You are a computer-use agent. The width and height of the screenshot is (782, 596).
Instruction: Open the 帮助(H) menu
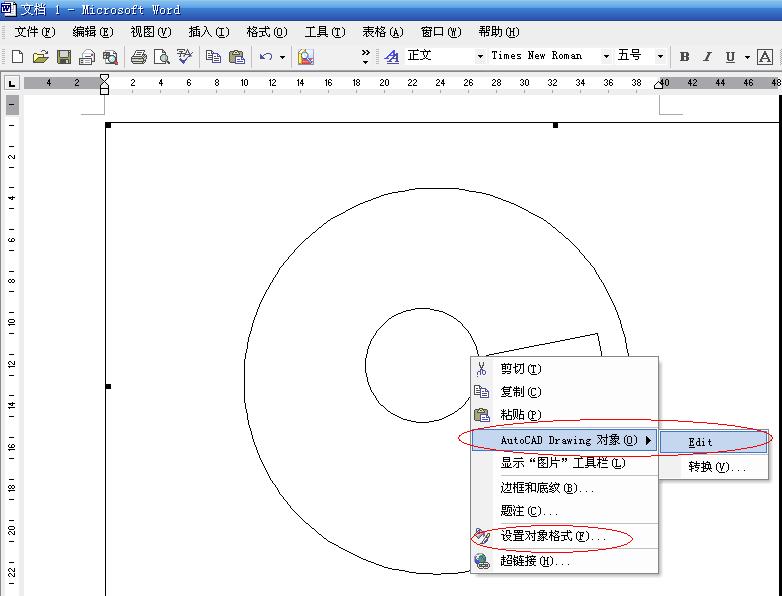pyautogui.click(x=499, y=32)
